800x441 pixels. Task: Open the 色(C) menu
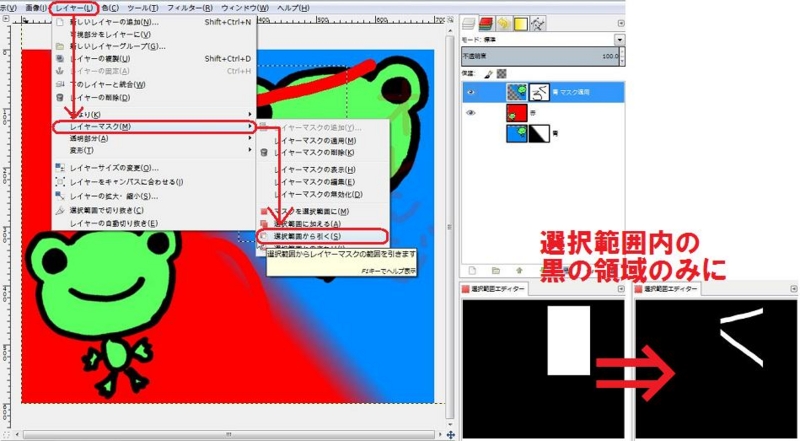(110, 8)
